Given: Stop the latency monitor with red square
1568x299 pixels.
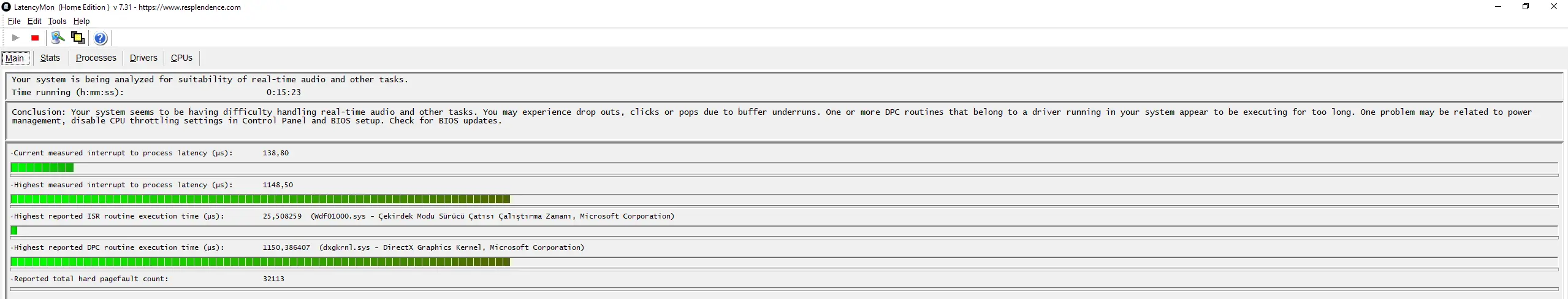Looking at the screenshot, I should pyautogui.click(x=36, y=38).
